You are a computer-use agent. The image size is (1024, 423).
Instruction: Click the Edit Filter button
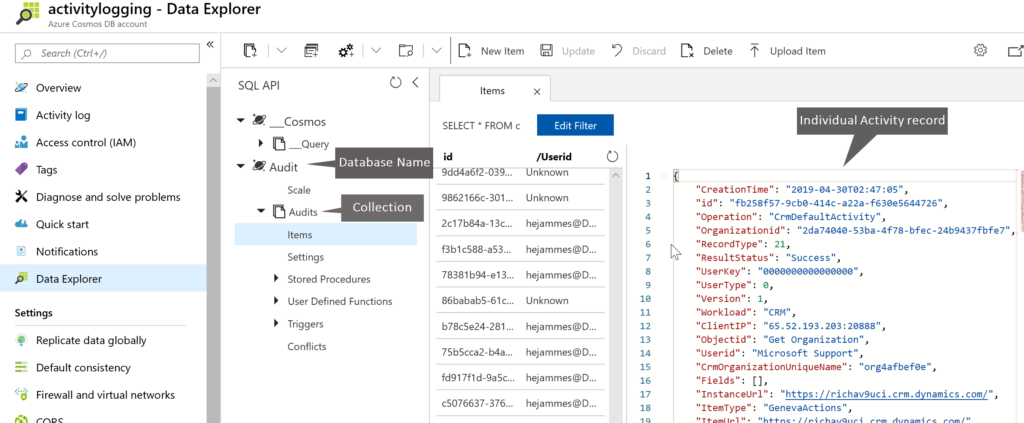tap(575, 126)
